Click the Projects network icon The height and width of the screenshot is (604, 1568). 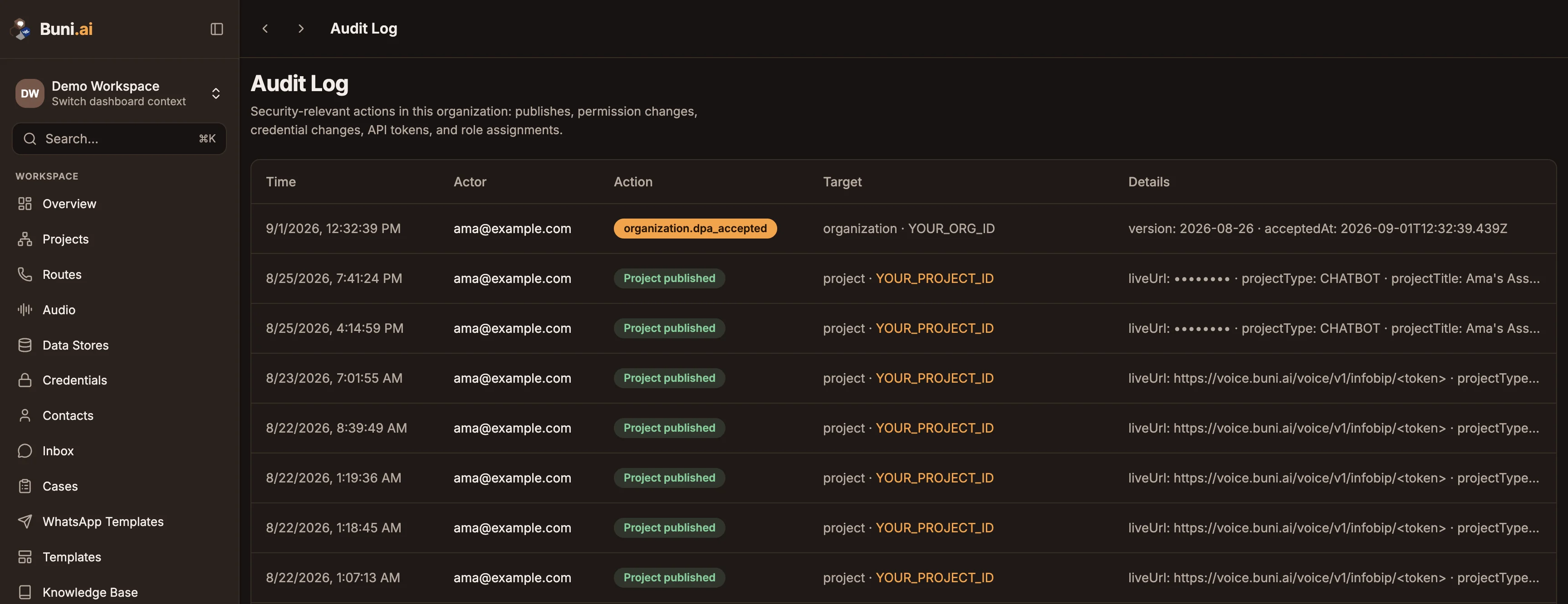pyautogui.click(x=25, y=239)
